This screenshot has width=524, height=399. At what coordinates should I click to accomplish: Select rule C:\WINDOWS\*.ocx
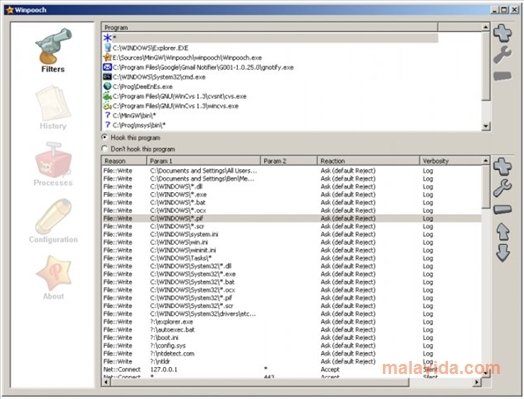click(x=291, y=211)
